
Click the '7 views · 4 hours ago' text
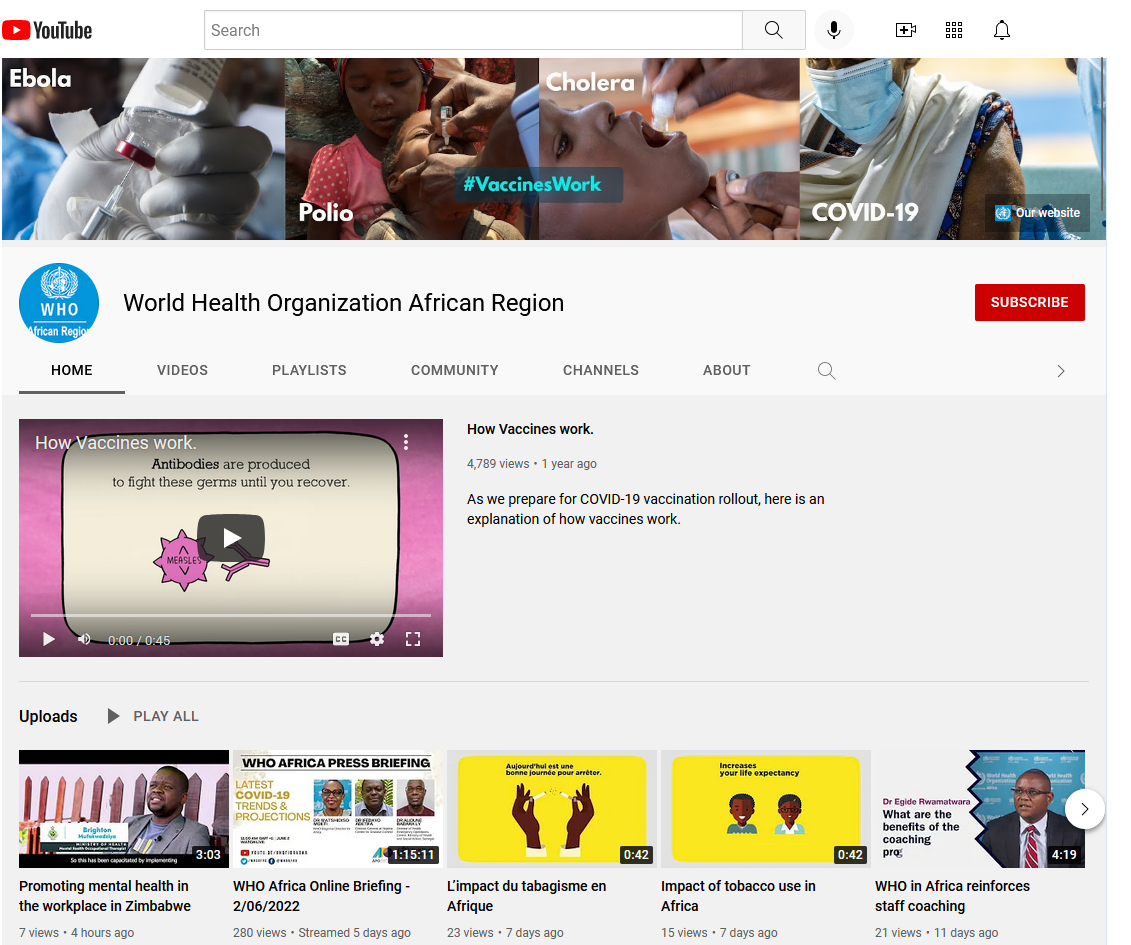point(76,933)
